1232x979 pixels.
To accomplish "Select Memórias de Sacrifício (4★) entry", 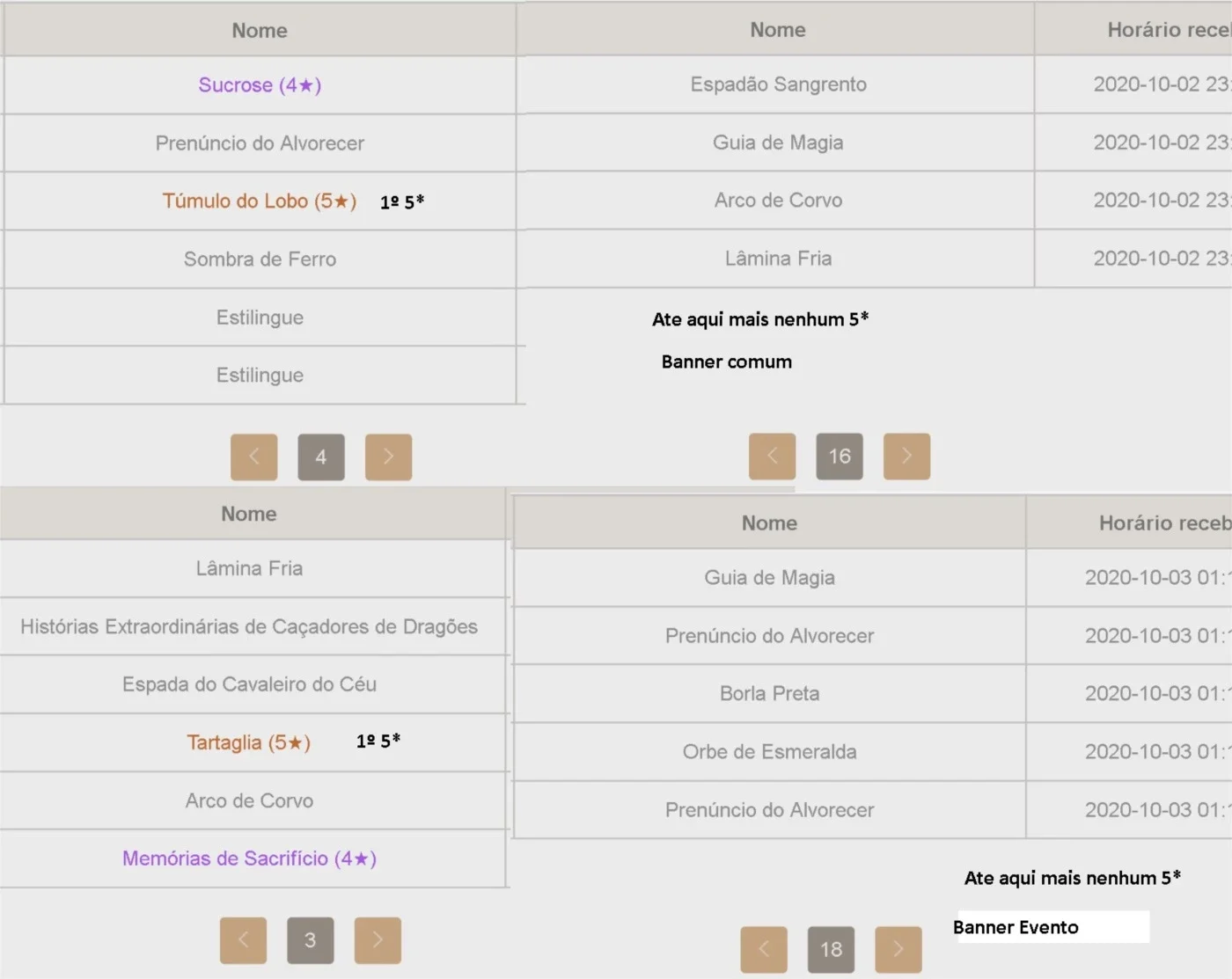I will [x=249, y=858].
